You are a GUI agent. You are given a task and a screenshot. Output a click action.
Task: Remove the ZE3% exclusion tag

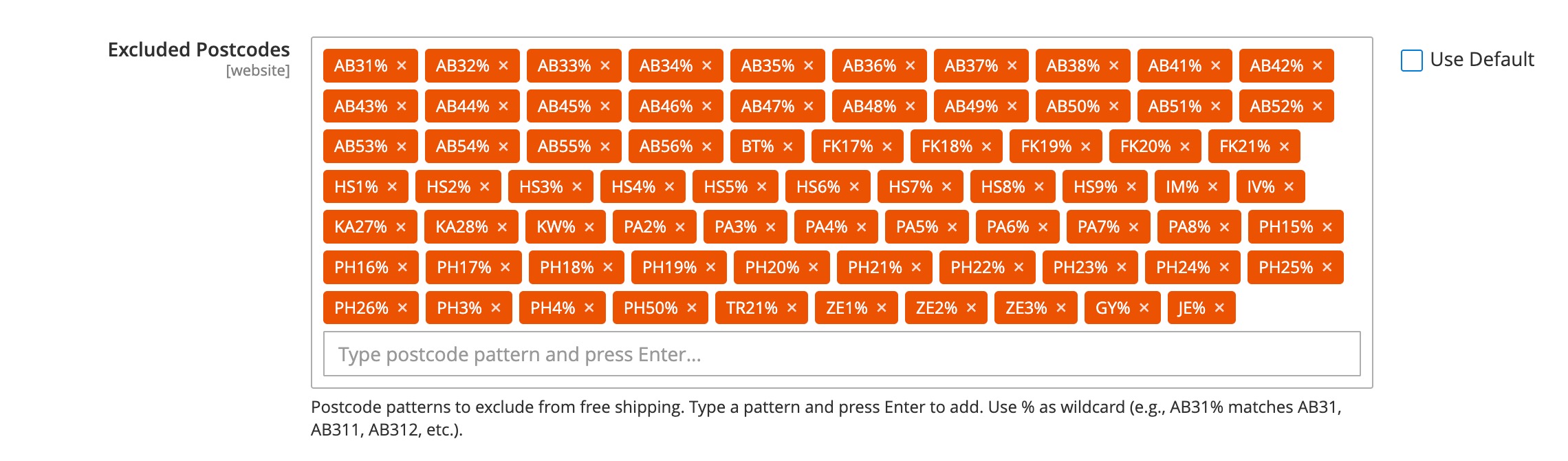pyautogui.click(x=1061, y=308)
